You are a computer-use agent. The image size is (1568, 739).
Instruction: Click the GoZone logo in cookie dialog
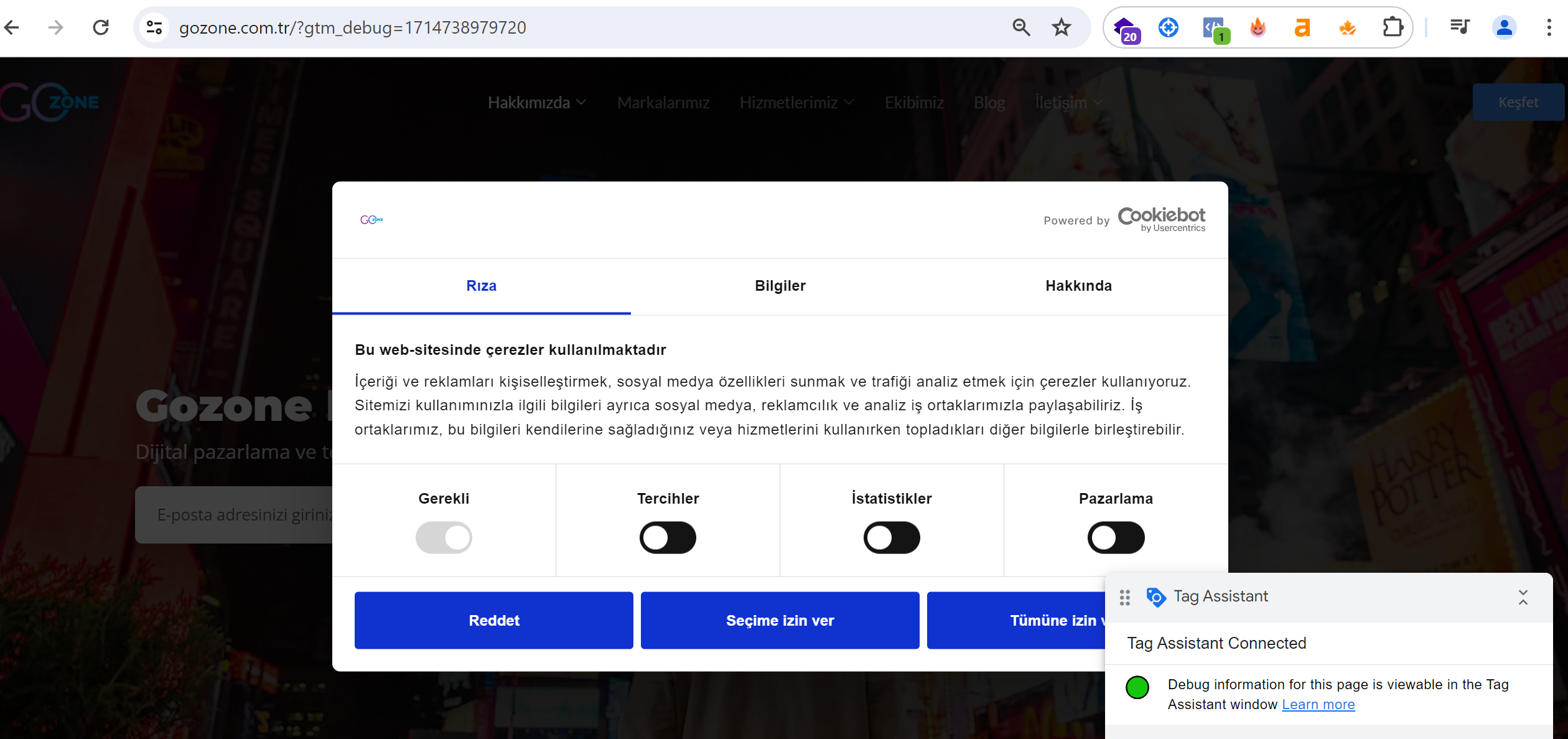tap(371, 219)
